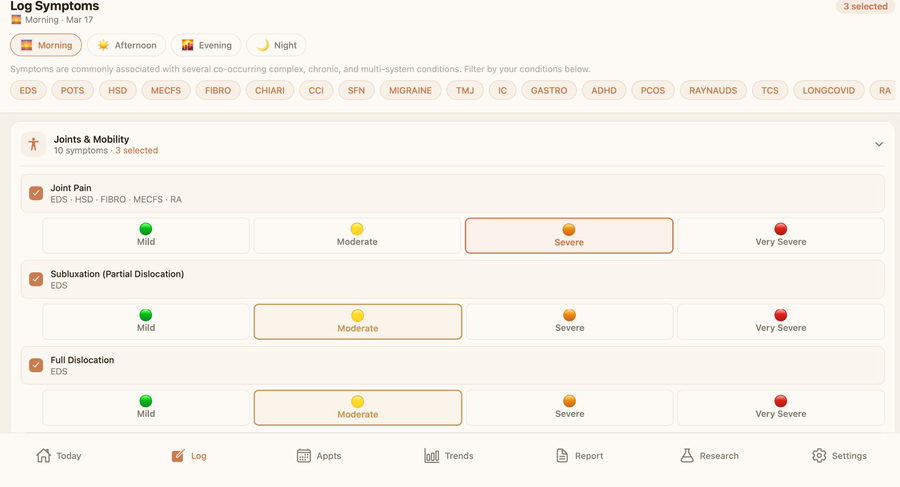Switch to the Evening time tab
Image resolution: width=900 pixels, height=487 pixels.
coord(206,45)
